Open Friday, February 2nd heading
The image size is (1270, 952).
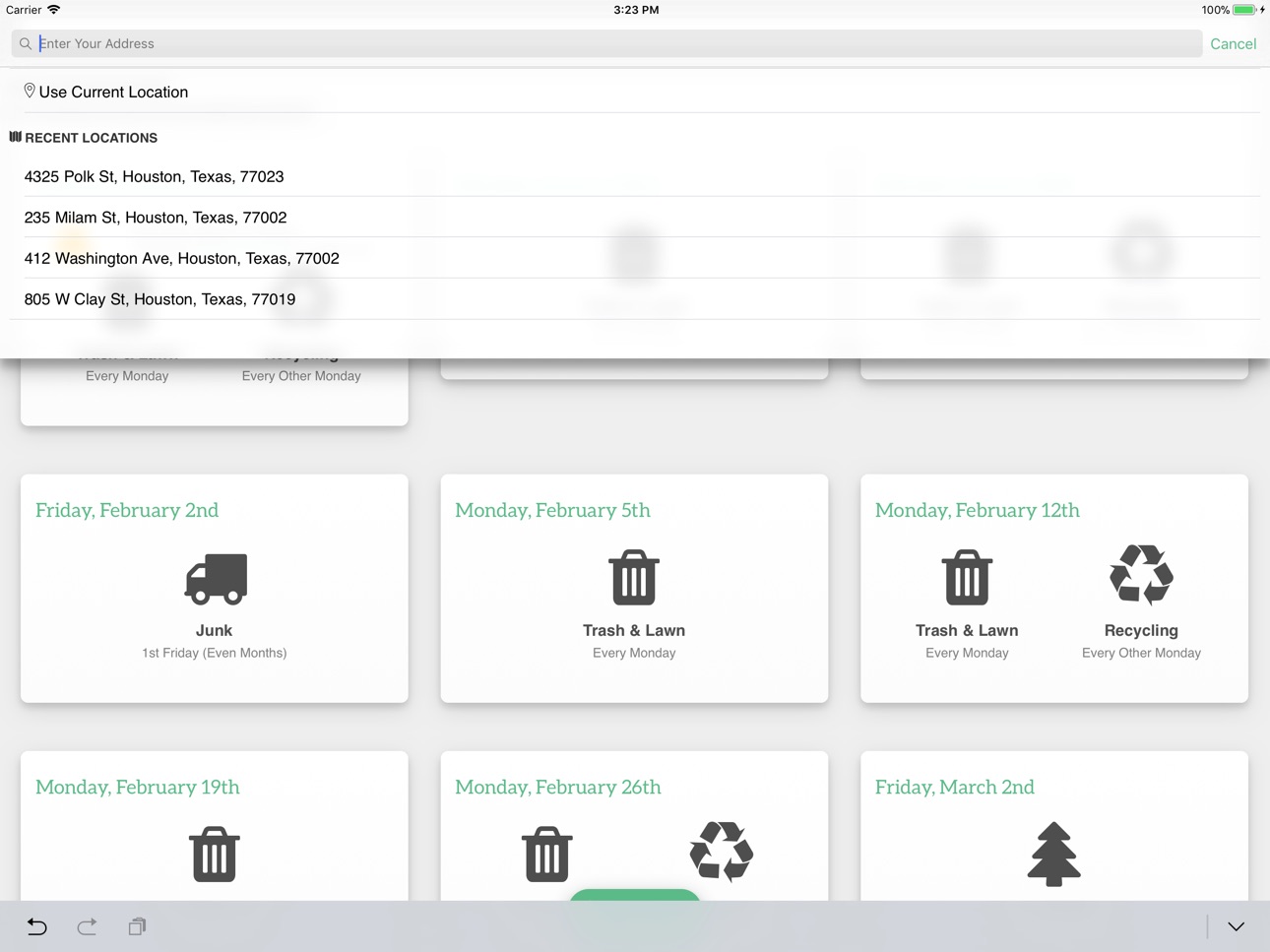(x=127, y=510)
